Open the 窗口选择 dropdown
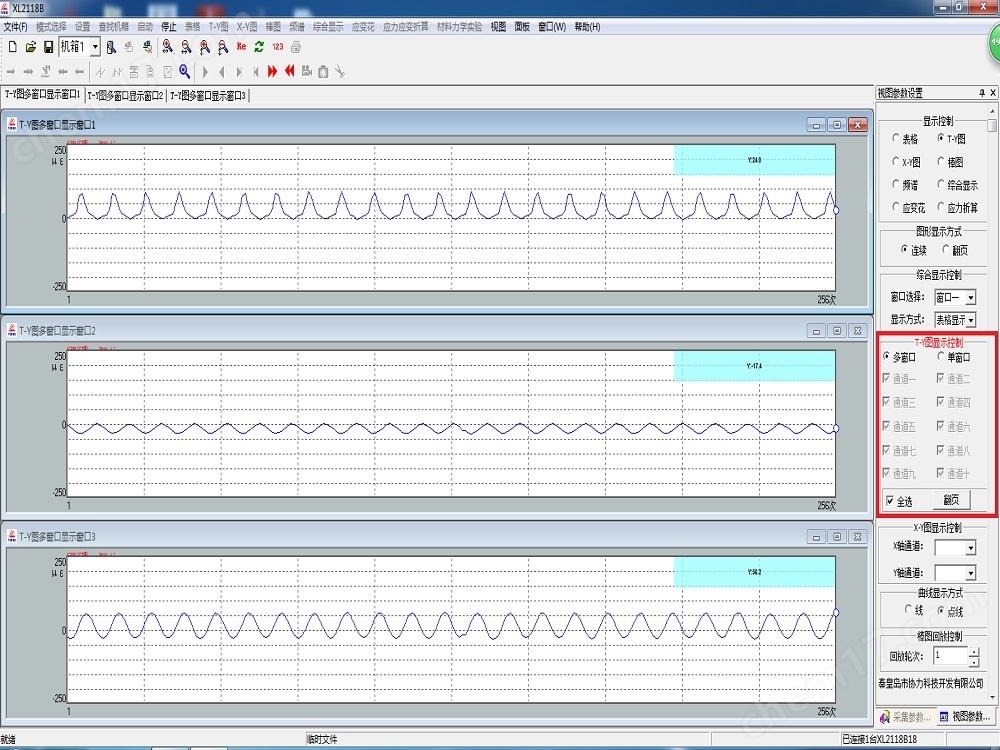 click(x=970, y=297)
